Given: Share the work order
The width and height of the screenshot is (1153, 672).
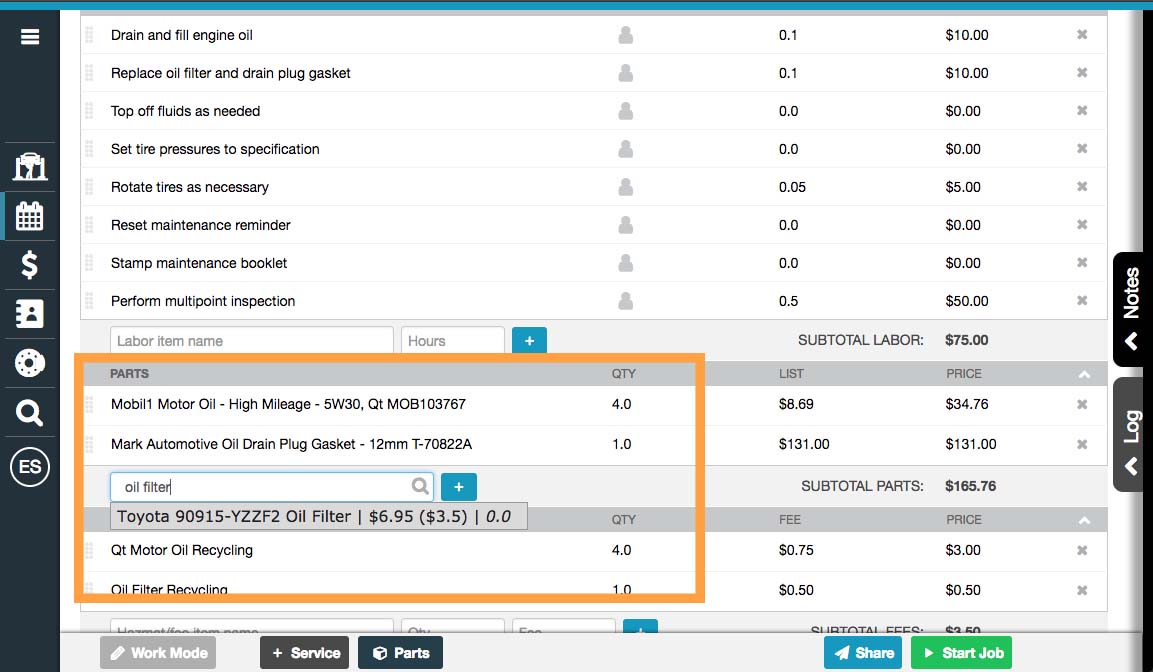Looking at the screenshot, I should tap(862, 652).
